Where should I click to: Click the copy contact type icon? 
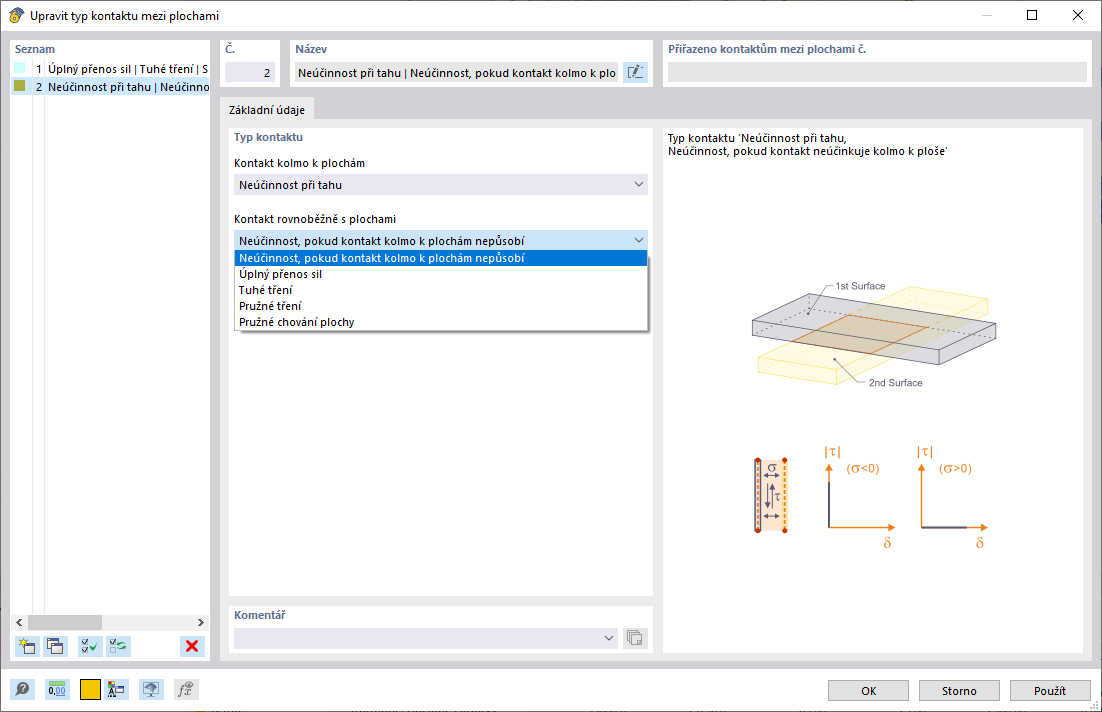point(56,646)
